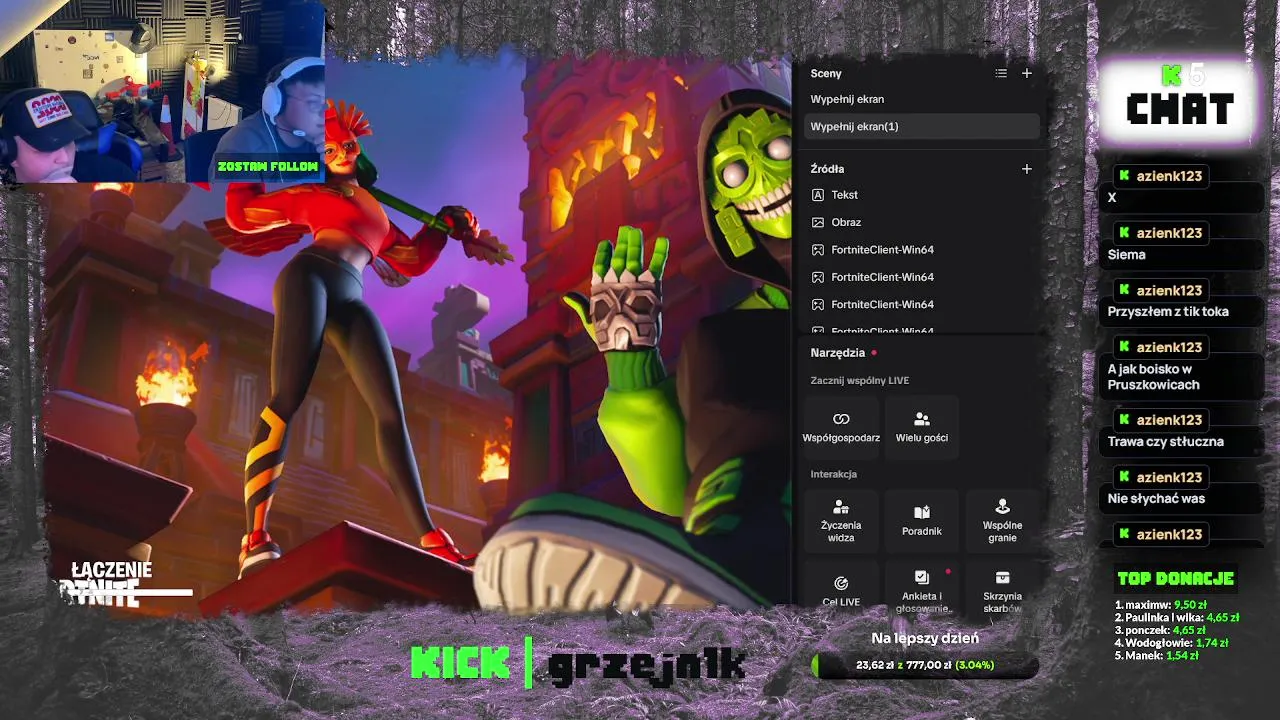The width and height of the screenshot is (1280, 720).
Task: Open the Poradnik guide tool
Action: tap(922, 520)
